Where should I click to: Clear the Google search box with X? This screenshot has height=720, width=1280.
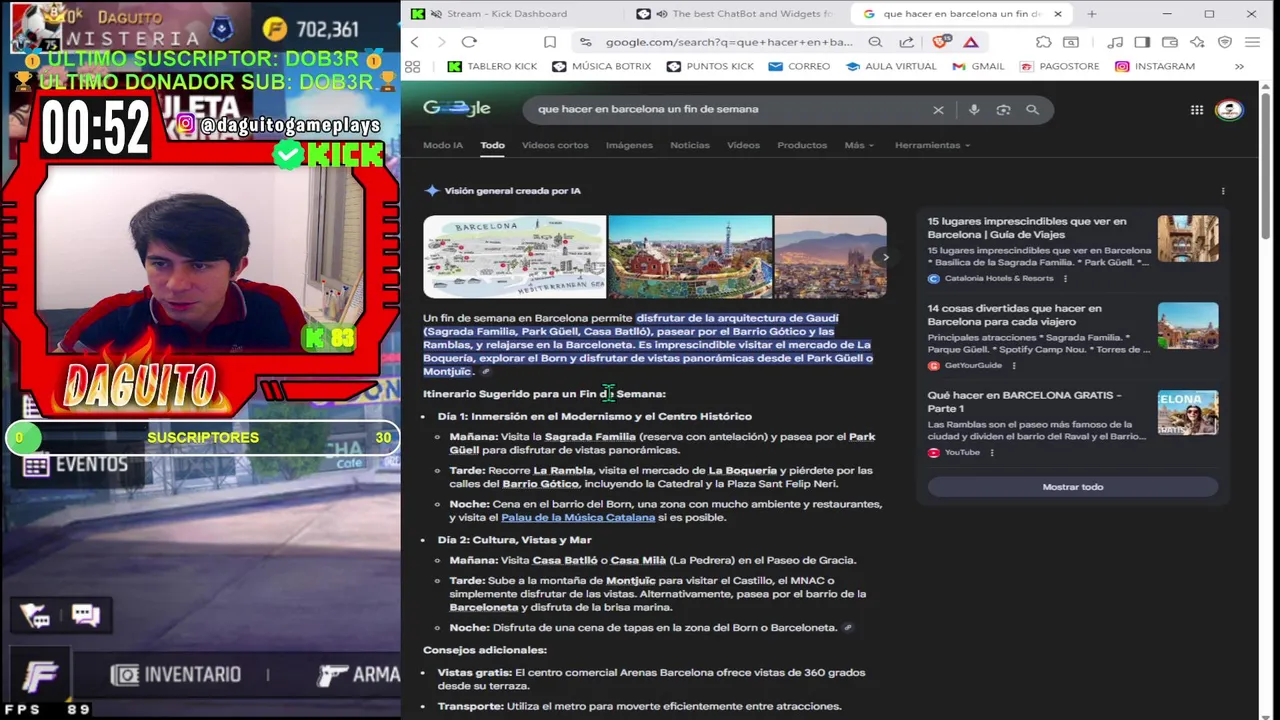(938, 110)
